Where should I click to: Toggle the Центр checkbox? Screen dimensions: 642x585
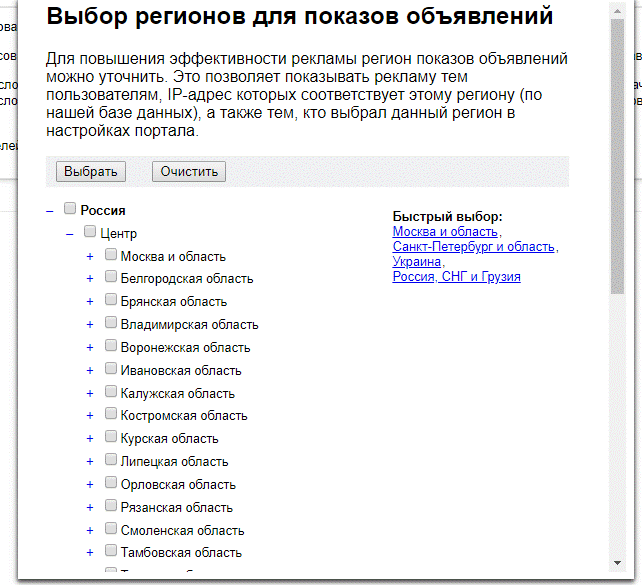[90, 232]
